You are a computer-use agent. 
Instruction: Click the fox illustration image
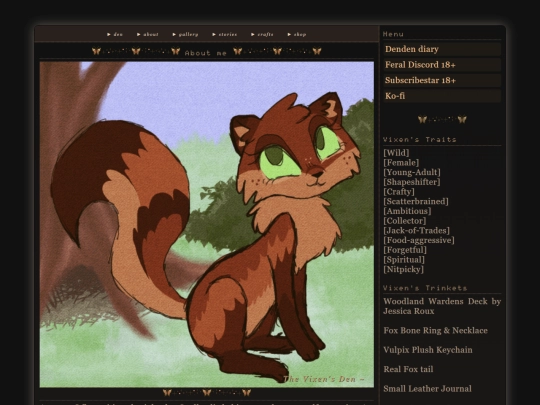[x=207, y=225]
